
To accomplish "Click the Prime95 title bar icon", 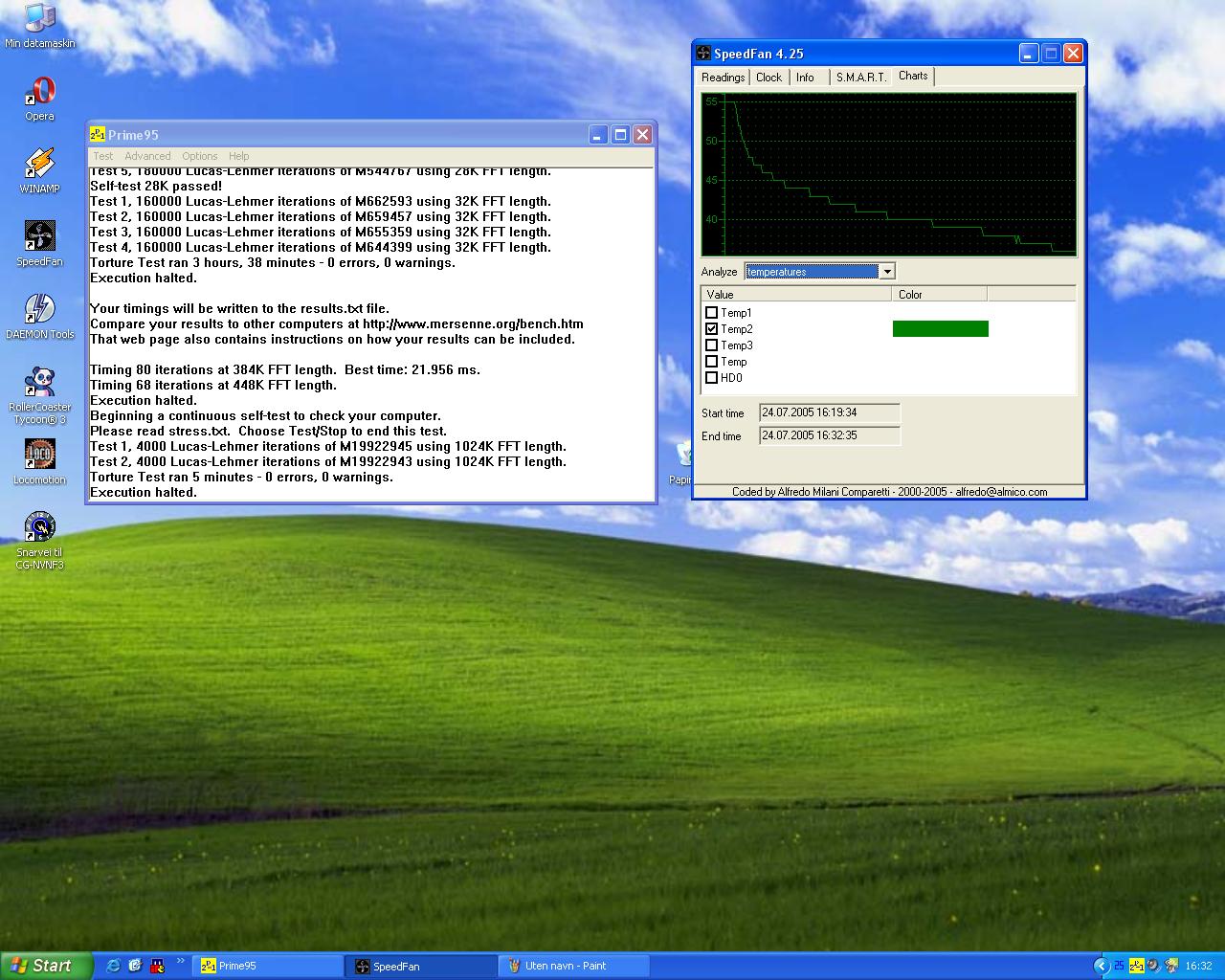I will tap(98, 135).
